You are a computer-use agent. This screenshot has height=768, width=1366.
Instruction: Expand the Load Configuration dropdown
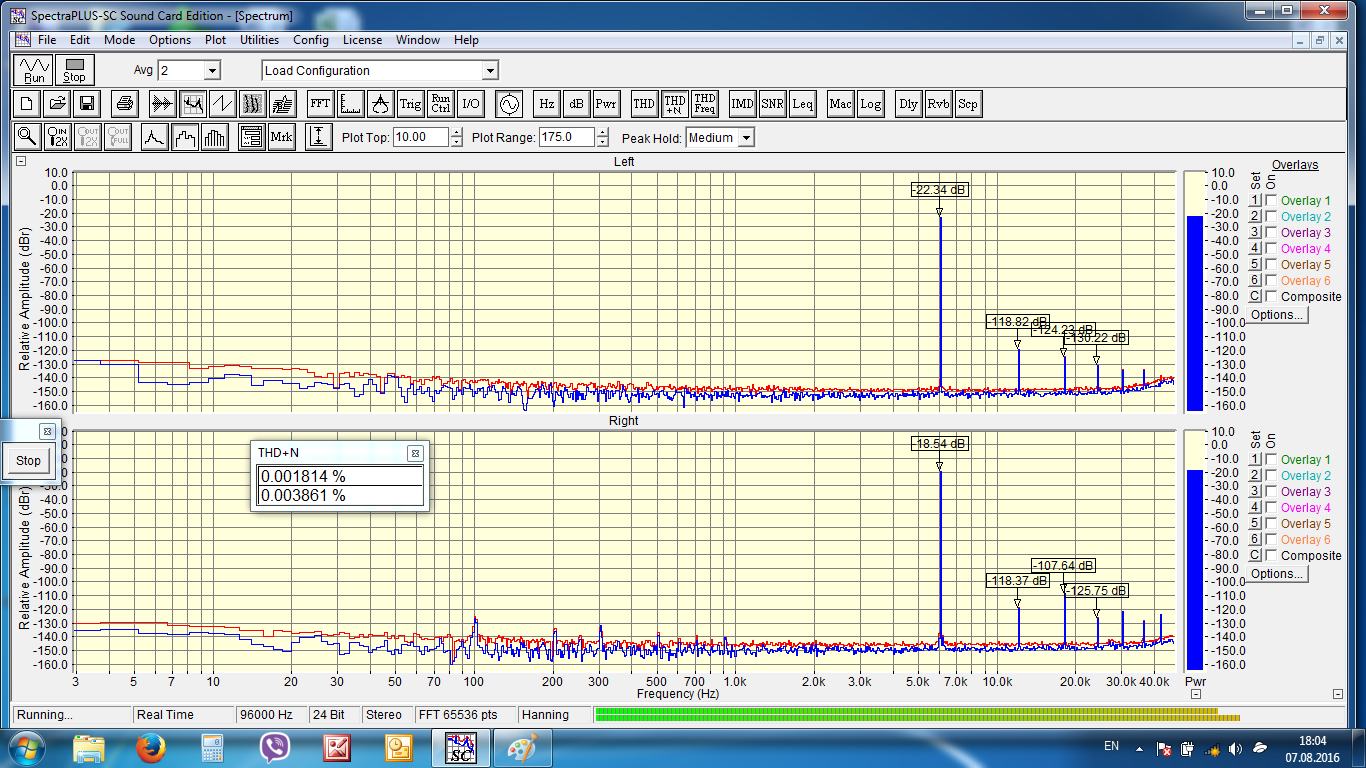(490, 71)
